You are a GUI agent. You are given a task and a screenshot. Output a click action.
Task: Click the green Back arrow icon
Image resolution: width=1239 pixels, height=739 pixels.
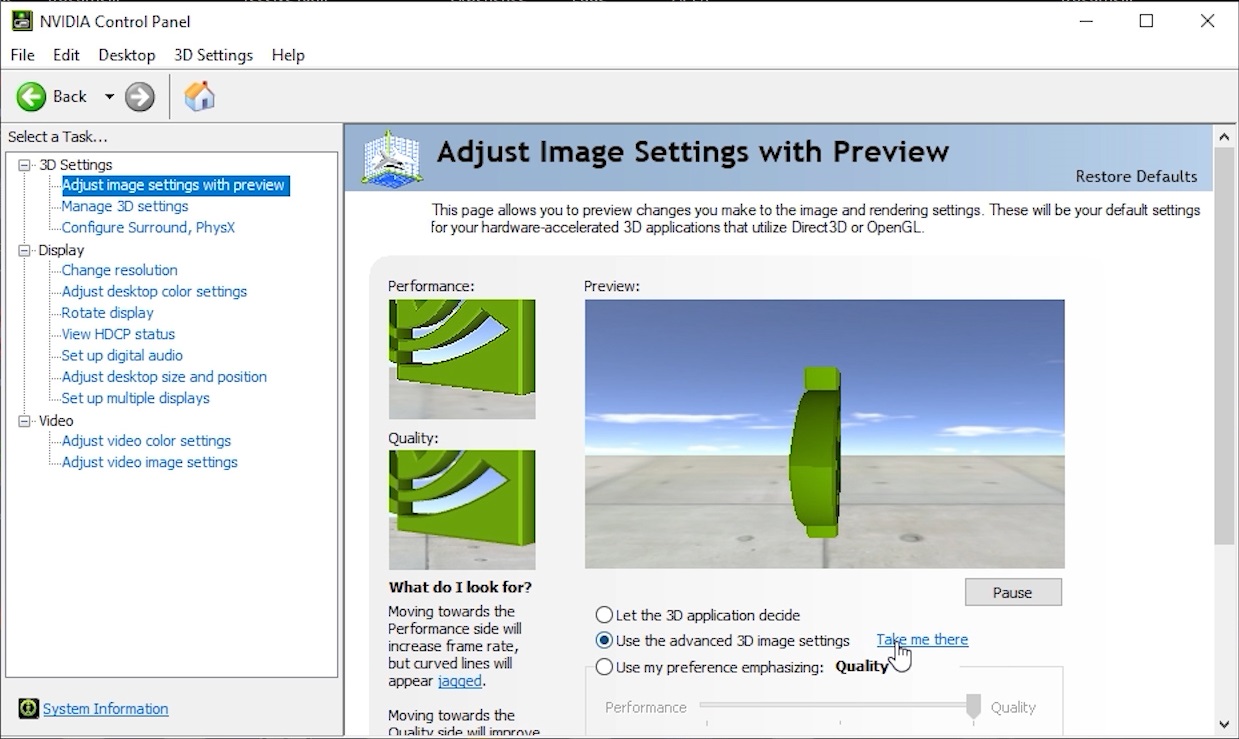point(31,96)
